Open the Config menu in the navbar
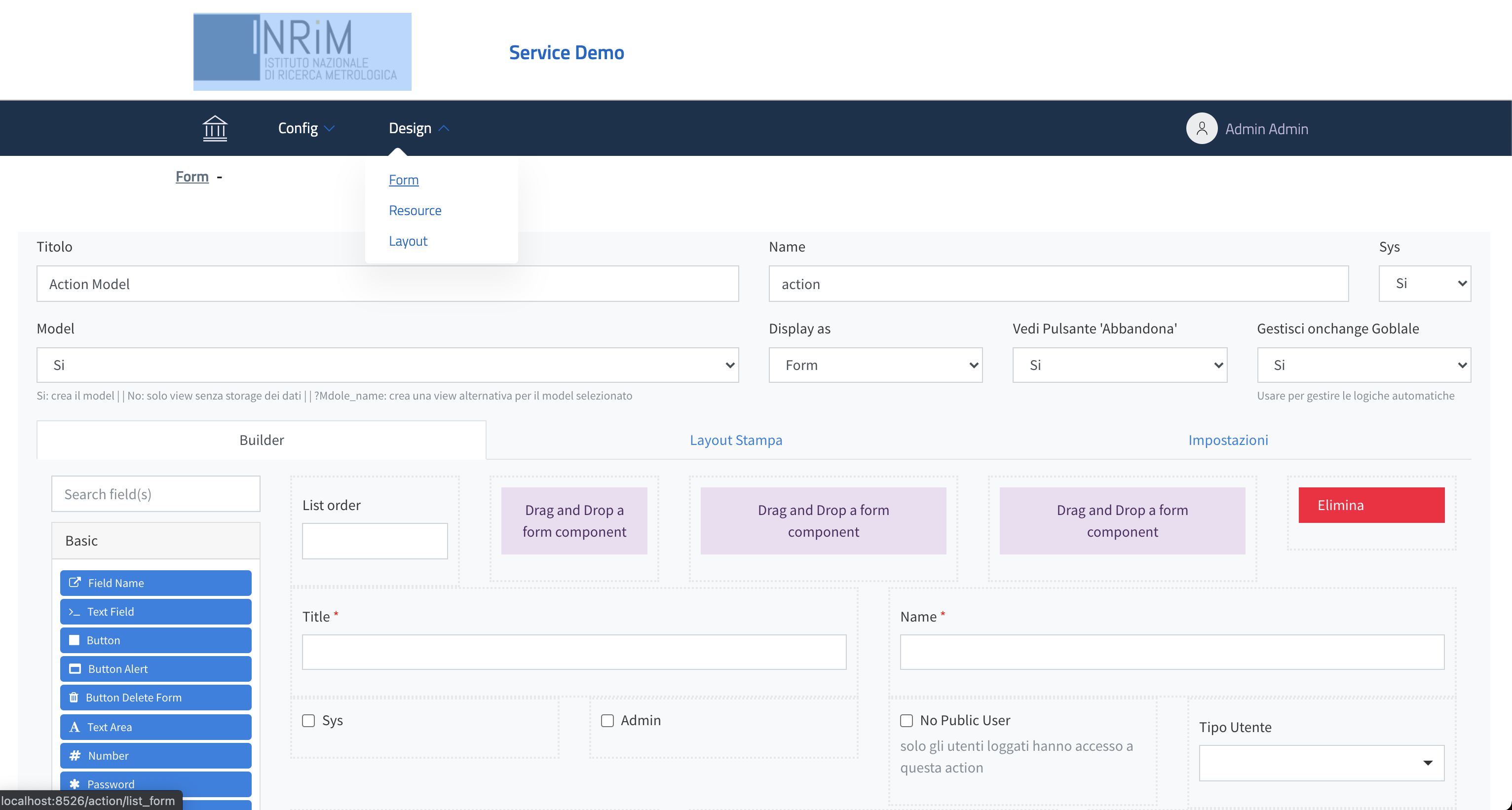The width and height of the screenshot is (1512, 810). coord(305,128)
